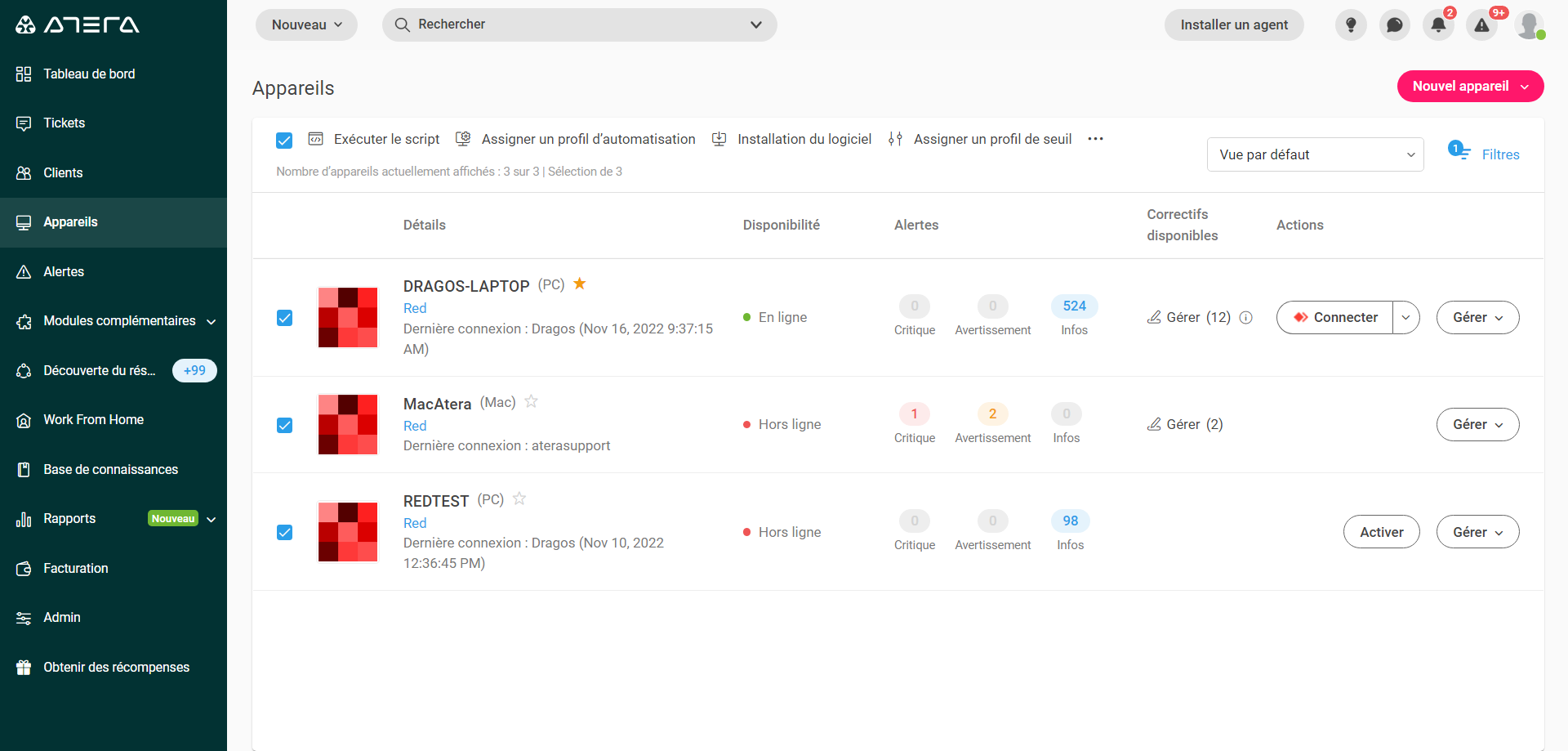
Task: Open the Nouveau dropdown
Action: click(x=306, y=25)
